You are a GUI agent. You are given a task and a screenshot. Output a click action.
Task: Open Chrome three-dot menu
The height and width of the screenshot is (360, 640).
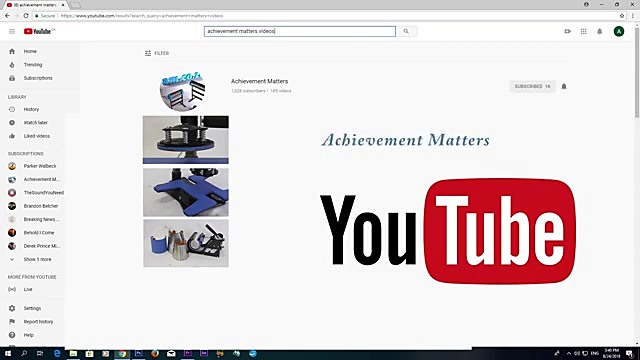[633, 16]
